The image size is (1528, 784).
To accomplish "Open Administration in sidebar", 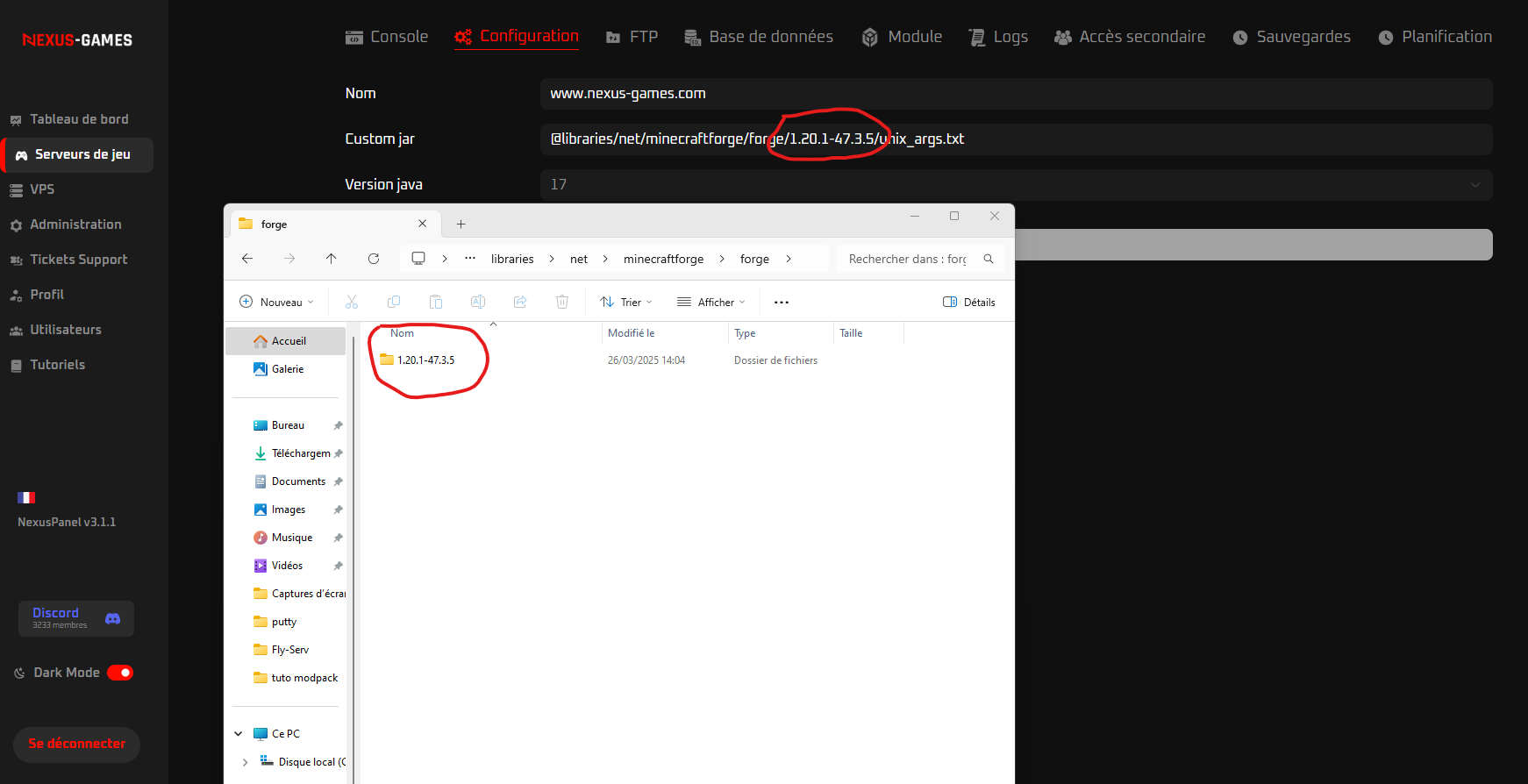I will (66, 225).
